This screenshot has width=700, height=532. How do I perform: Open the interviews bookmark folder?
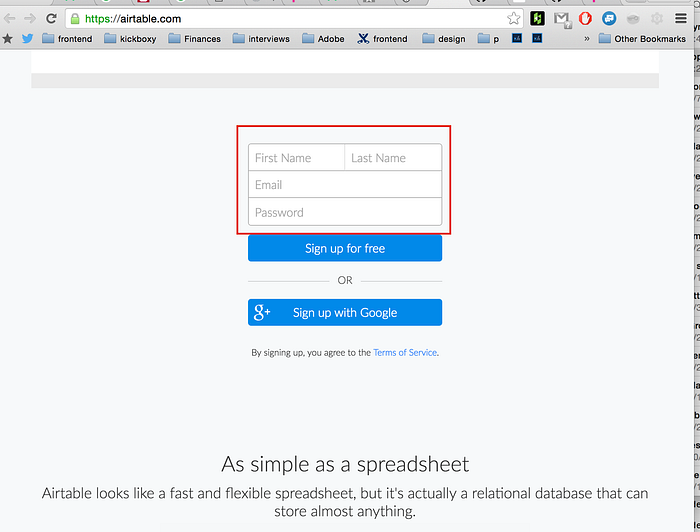click(x=261, y=39)
